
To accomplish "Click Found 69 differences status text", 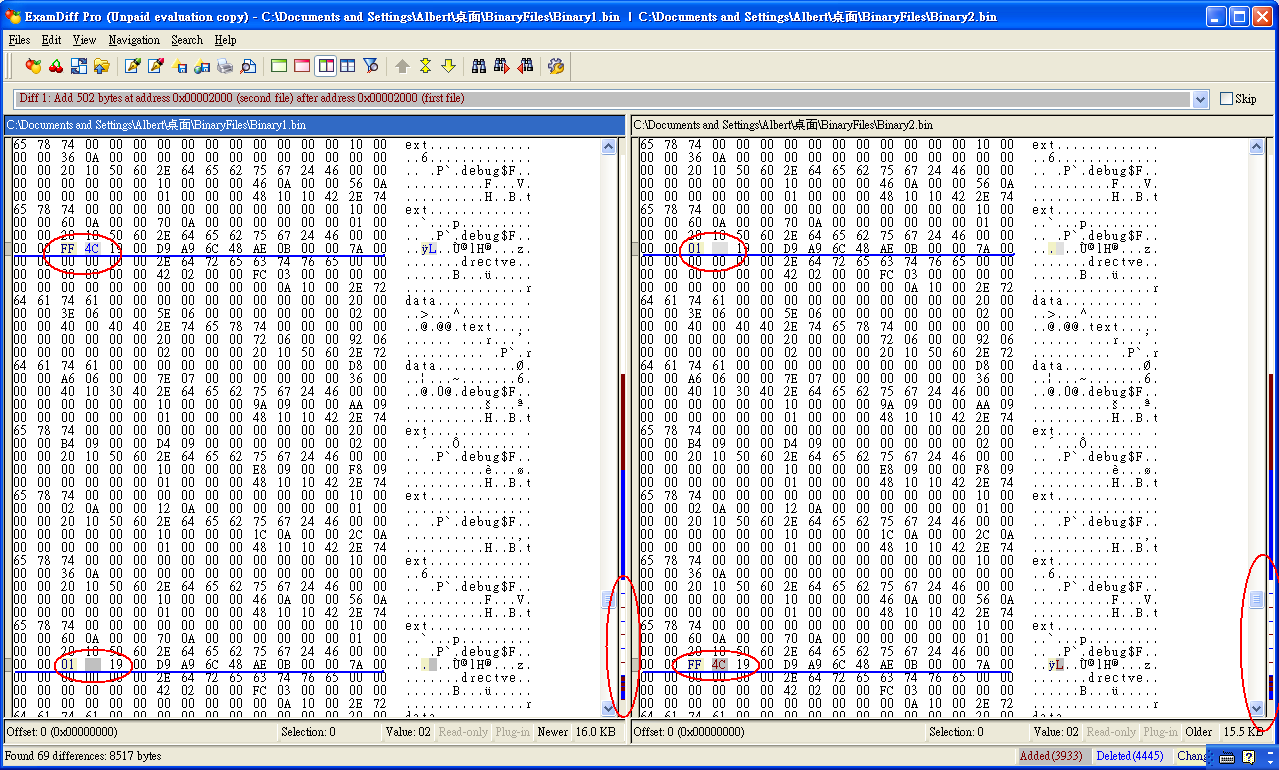I will tap(83, 756).
